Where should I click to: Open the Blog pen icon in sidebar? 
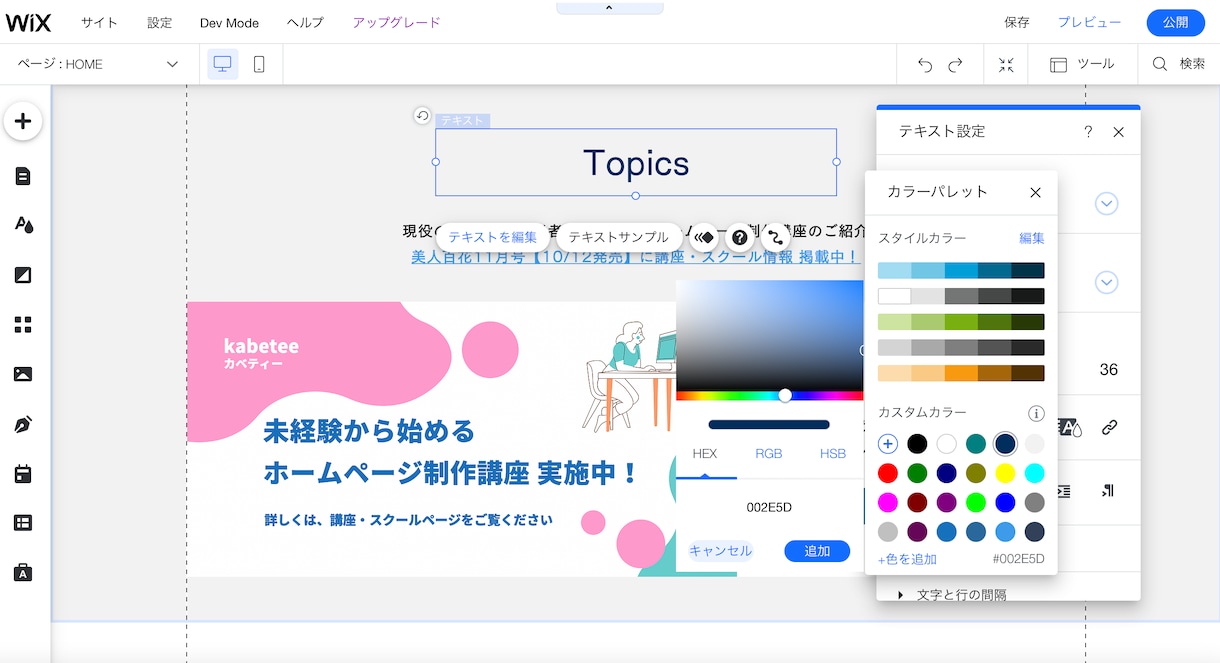click(x=23, y=424)
